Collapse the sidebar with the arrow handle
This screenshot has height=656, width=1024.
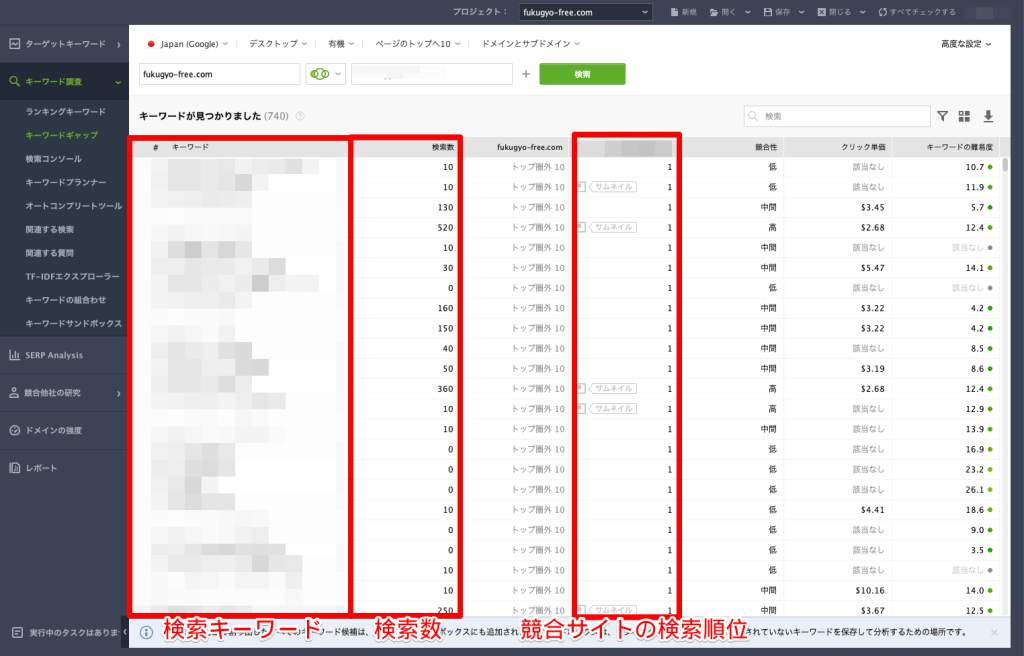point(125,632)
